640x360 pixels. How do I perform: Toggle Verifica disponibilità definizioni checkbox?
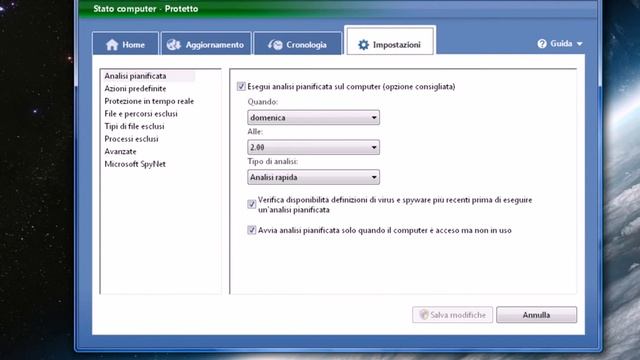tap(251, 204)
